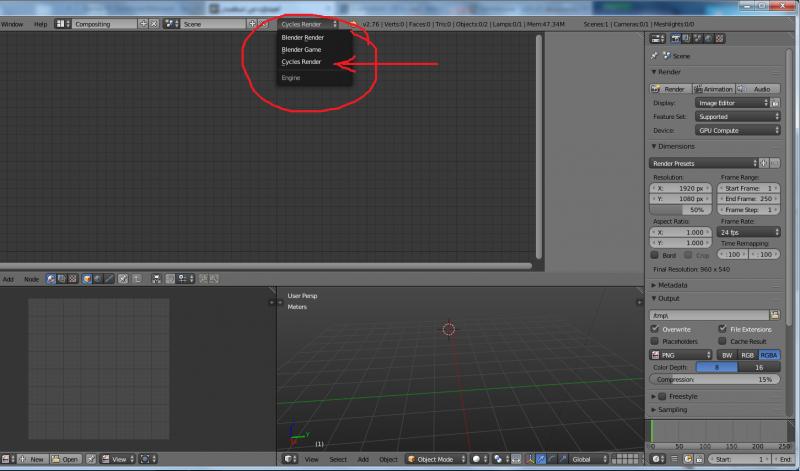Open the Display Image Editor dropdown
This screenshot has height=471, width=800.
click(x=732, y=103)
